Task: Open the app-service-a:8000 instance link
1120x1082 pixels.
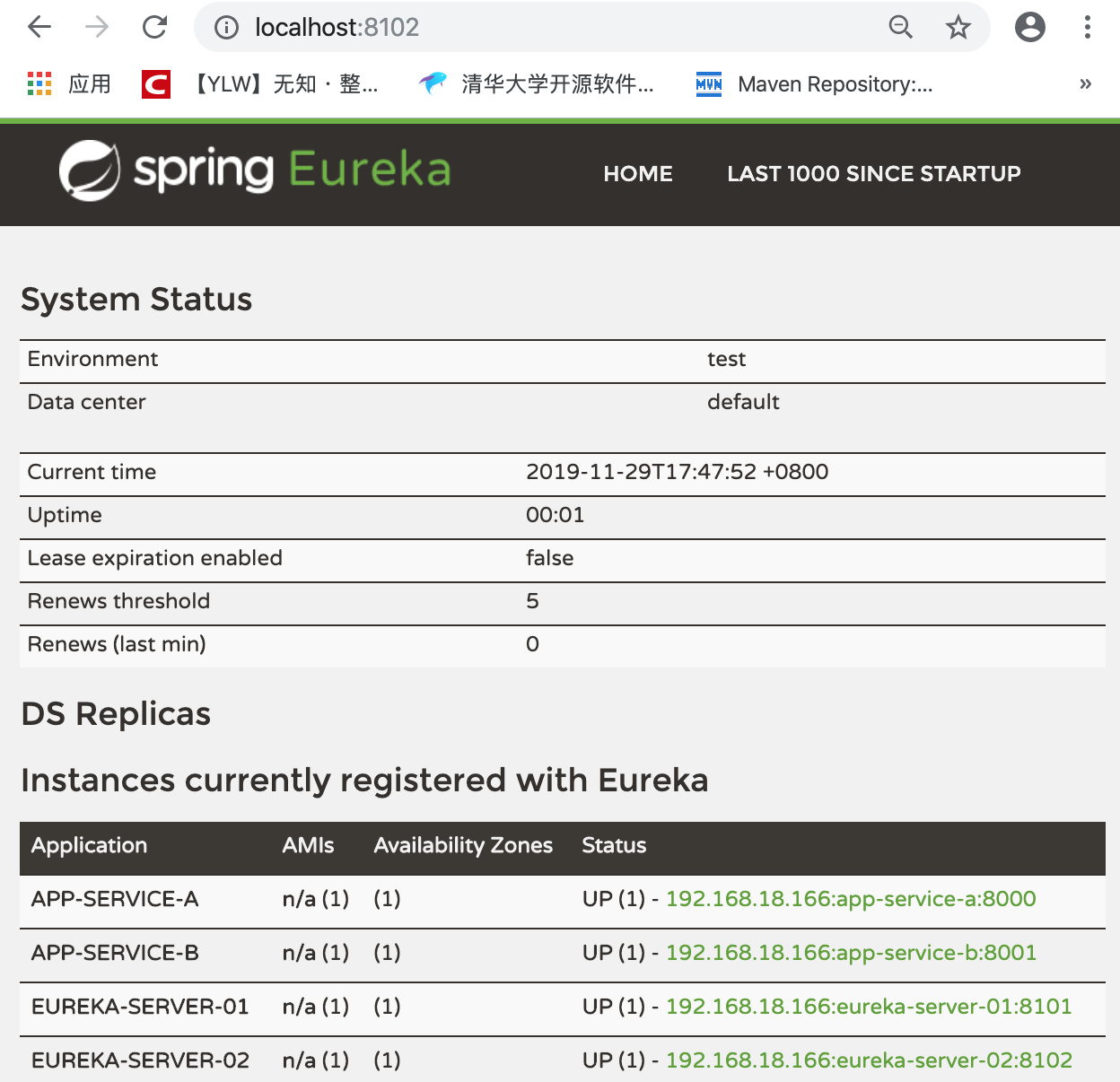Action: 851,899
